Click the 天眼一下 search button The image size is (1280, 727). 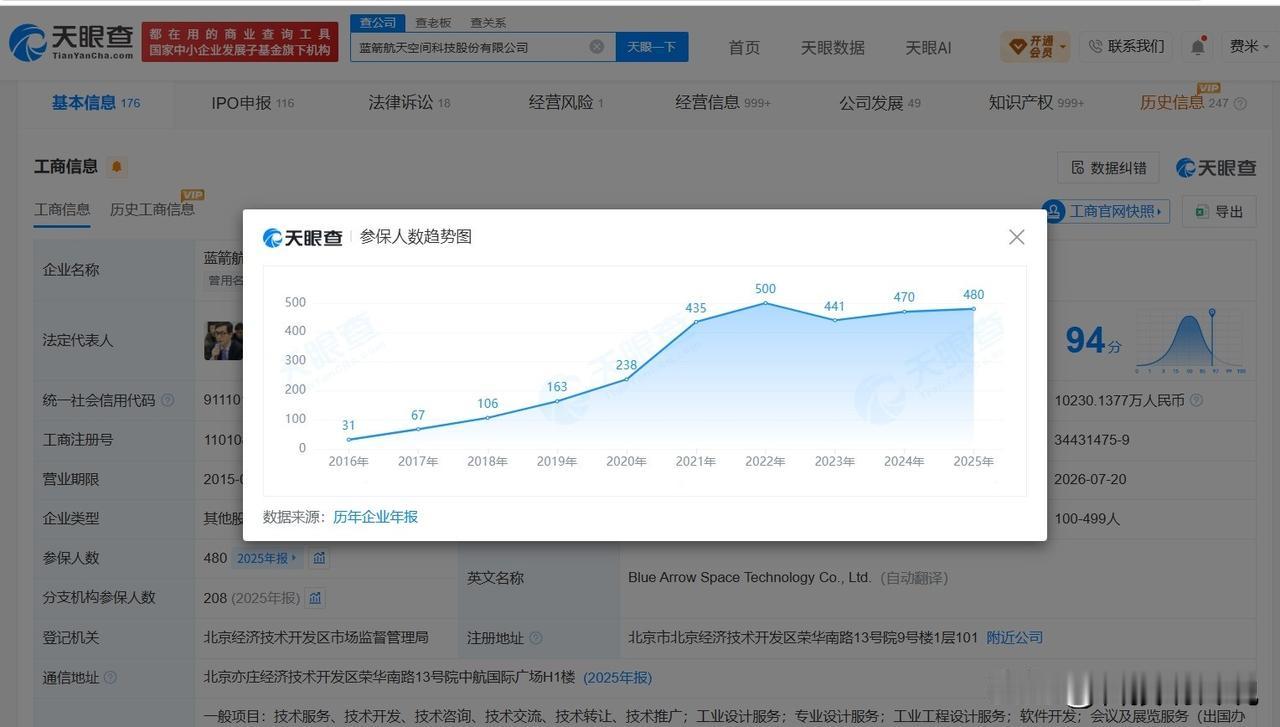click(x=652, y=47)
